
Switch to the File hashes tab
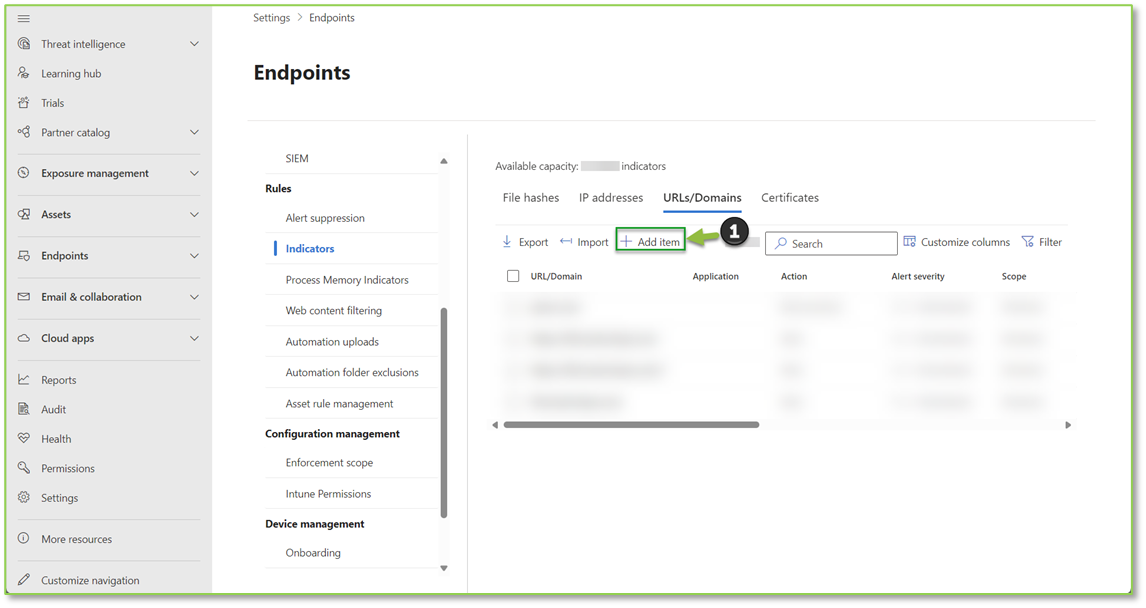click(531, 197)
